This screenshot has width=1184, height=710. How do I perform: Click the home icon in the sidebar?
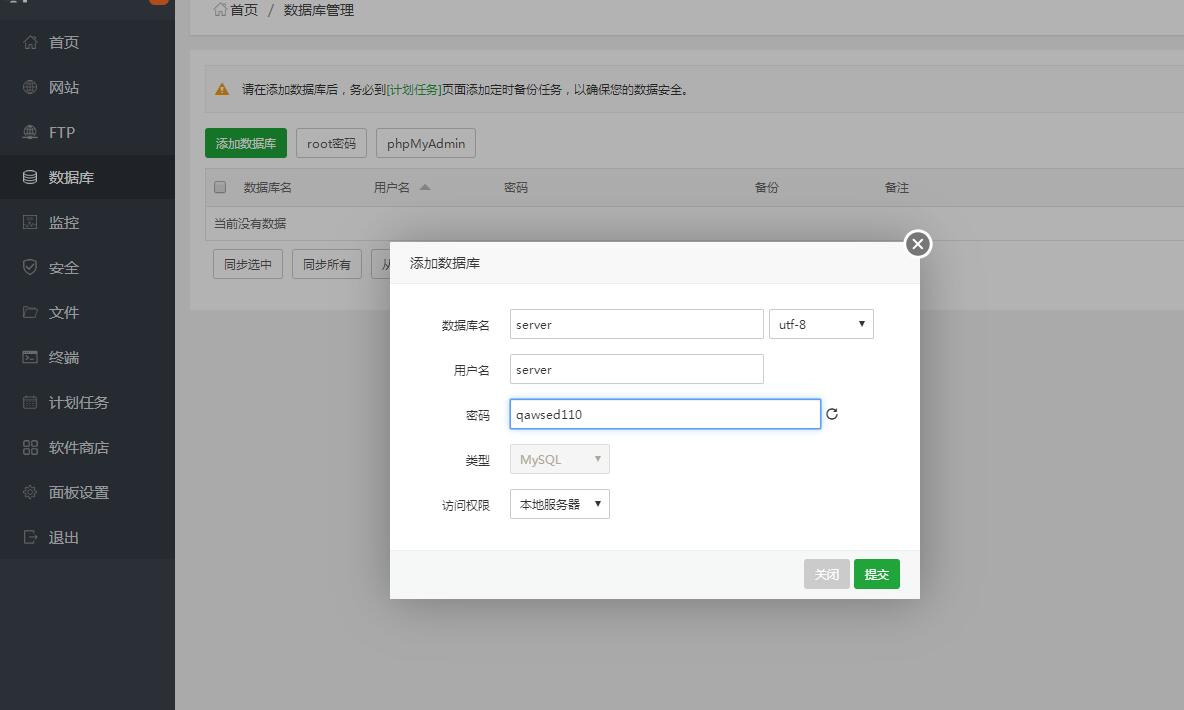(x=30, y=42)
